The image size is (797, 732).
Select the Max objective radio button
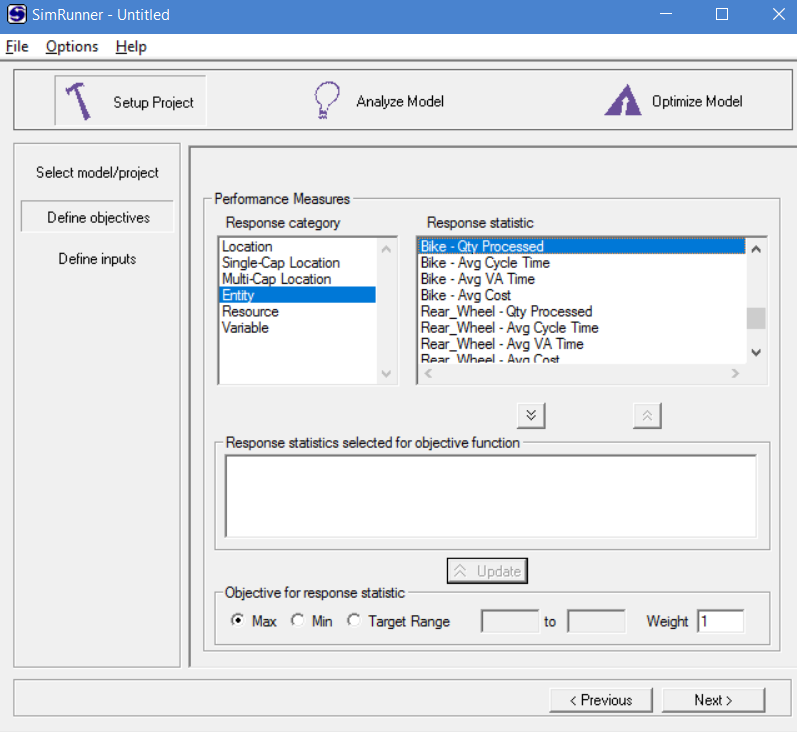pyautogui.click(x=237, y=621)
